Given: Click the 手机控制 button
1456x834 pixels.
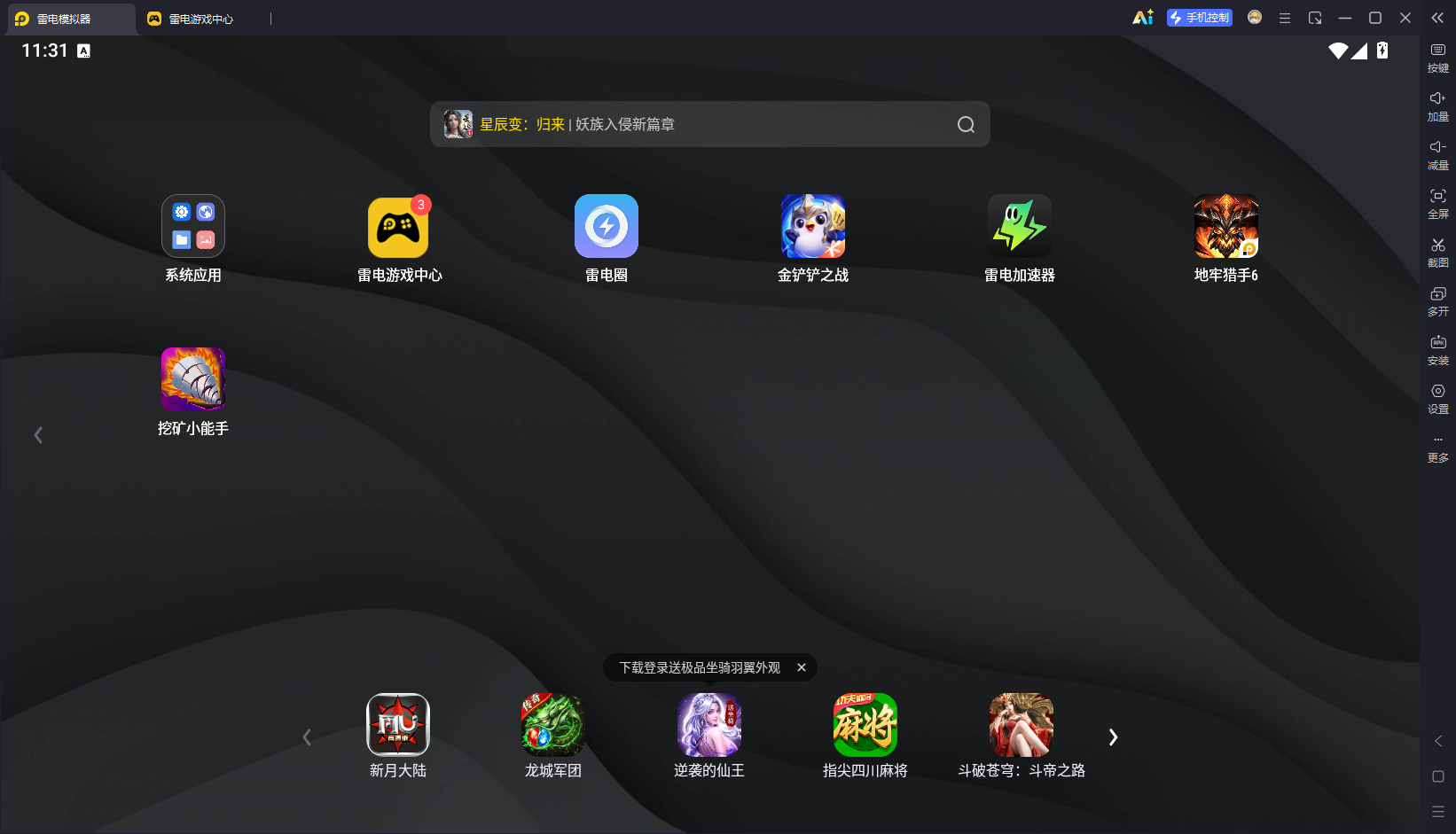Looking at the screenshot, I should 1200,18.
